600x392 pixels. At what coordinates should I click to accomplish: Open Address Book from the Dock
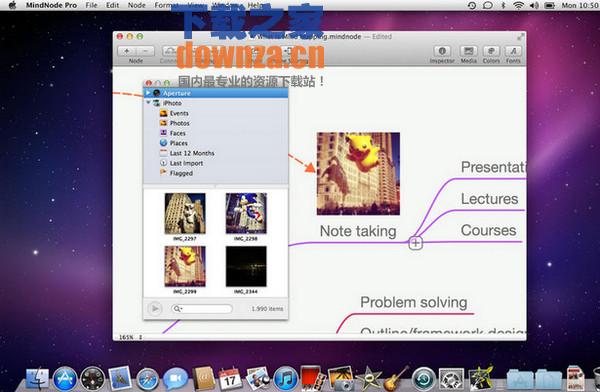click(203, 378)
